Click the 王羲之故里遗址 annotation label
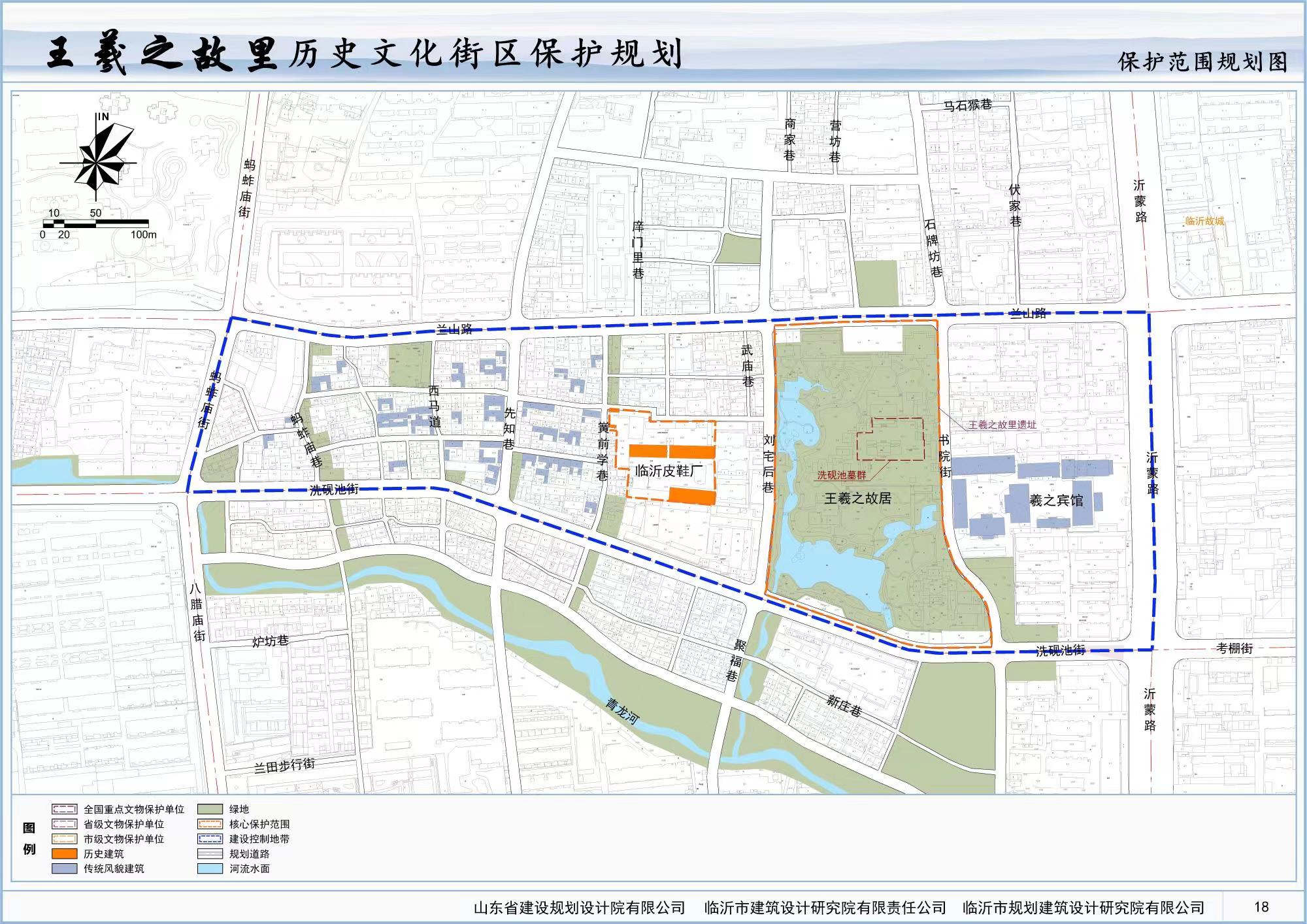1307x924 pixels. [x=1002, y=425]
